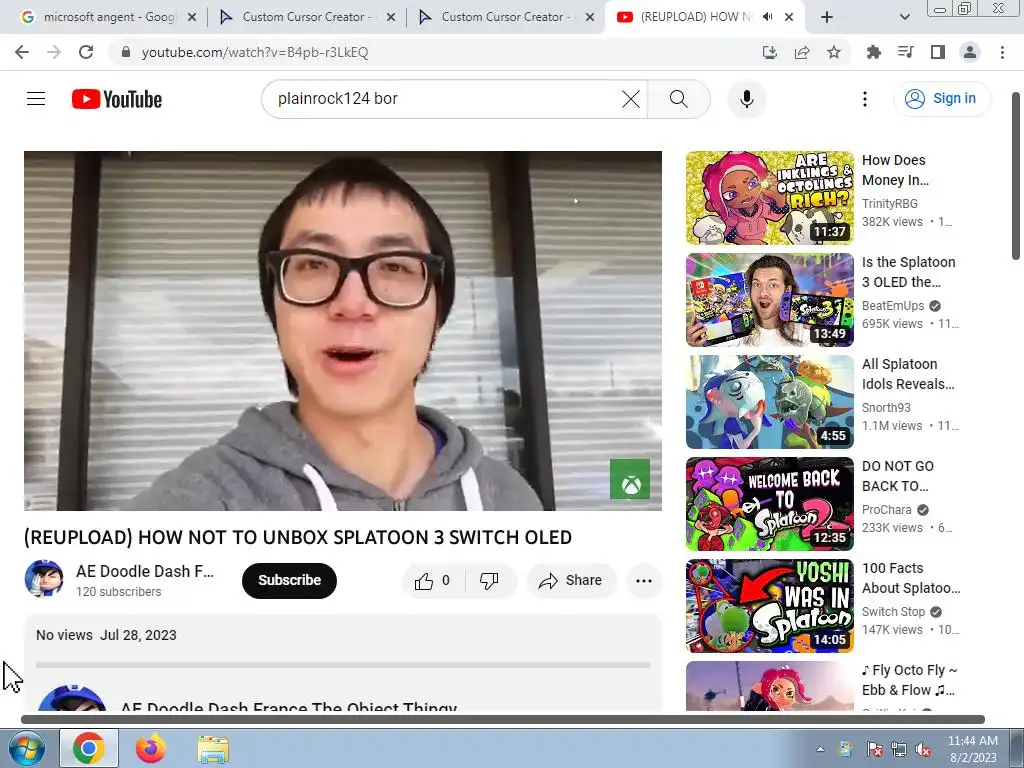Open more actions ellipsis under video
Screen dimensions: 1024x768
click(x=644, y=581)
